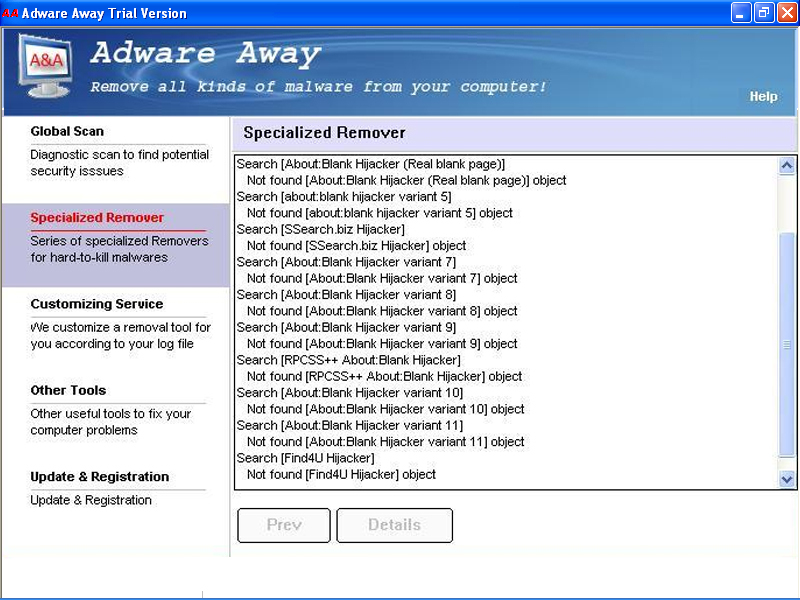
Task: Select 'Not found [About:Blank Hijacker variant 7] object'
Action: [382, 278]
